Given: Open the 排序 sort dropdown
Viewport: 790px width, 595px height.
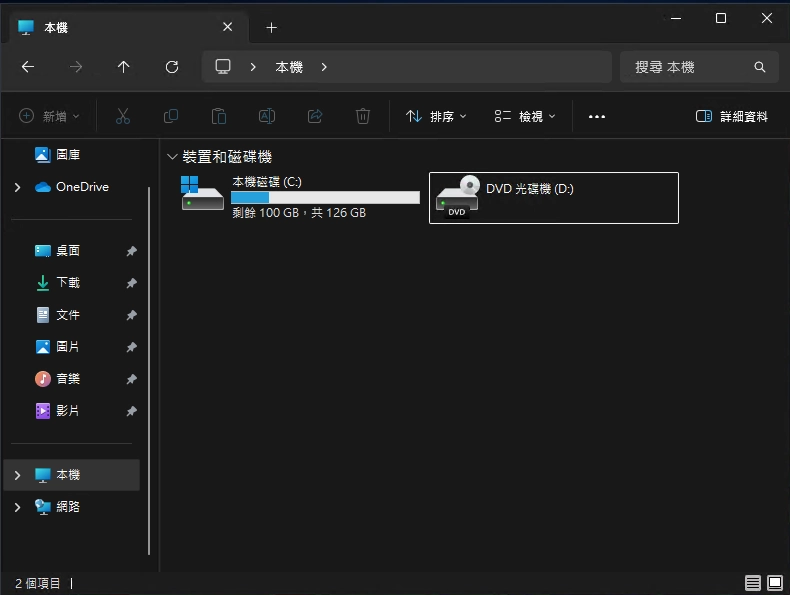Looking at the screenshot, I should click(x=436, y=116).
